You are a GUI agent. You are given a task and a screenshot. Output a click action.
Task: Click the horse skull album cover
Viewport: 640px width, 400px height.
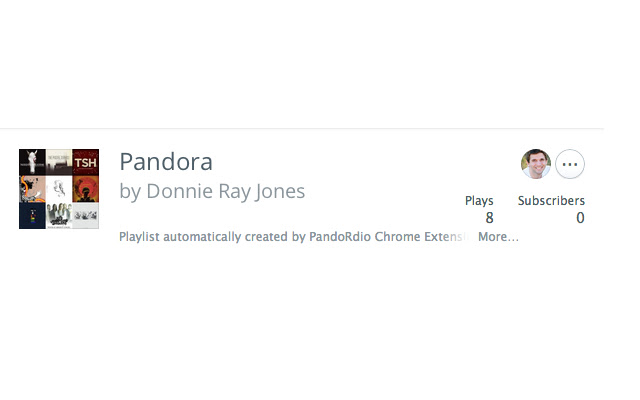pyautogui.click(x=32, y=162)
